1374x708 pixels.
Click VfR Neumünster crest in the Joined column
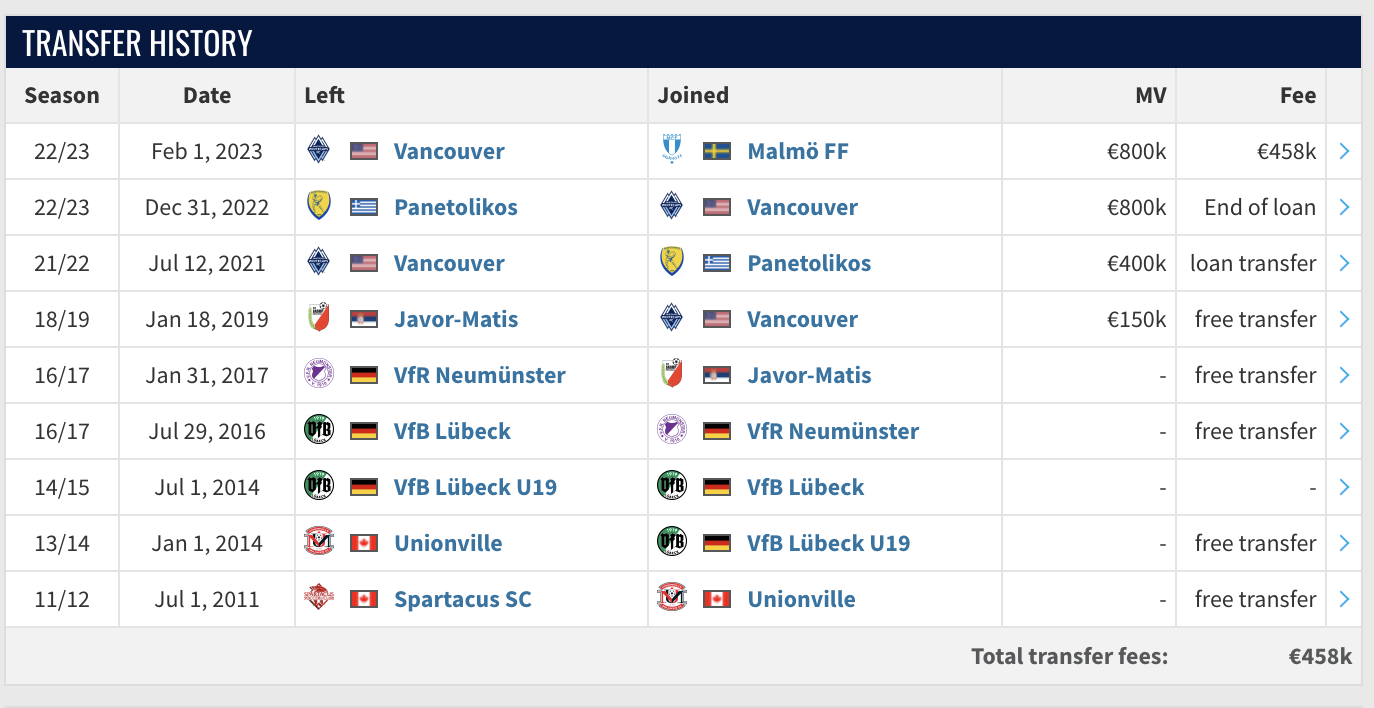click(x=672, y=431)
